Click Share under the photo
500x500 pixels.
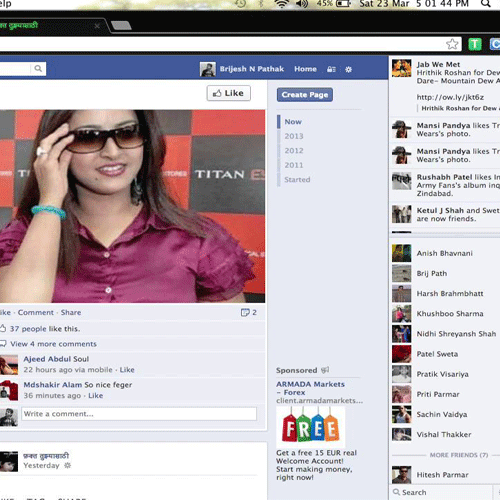[71, 312]
